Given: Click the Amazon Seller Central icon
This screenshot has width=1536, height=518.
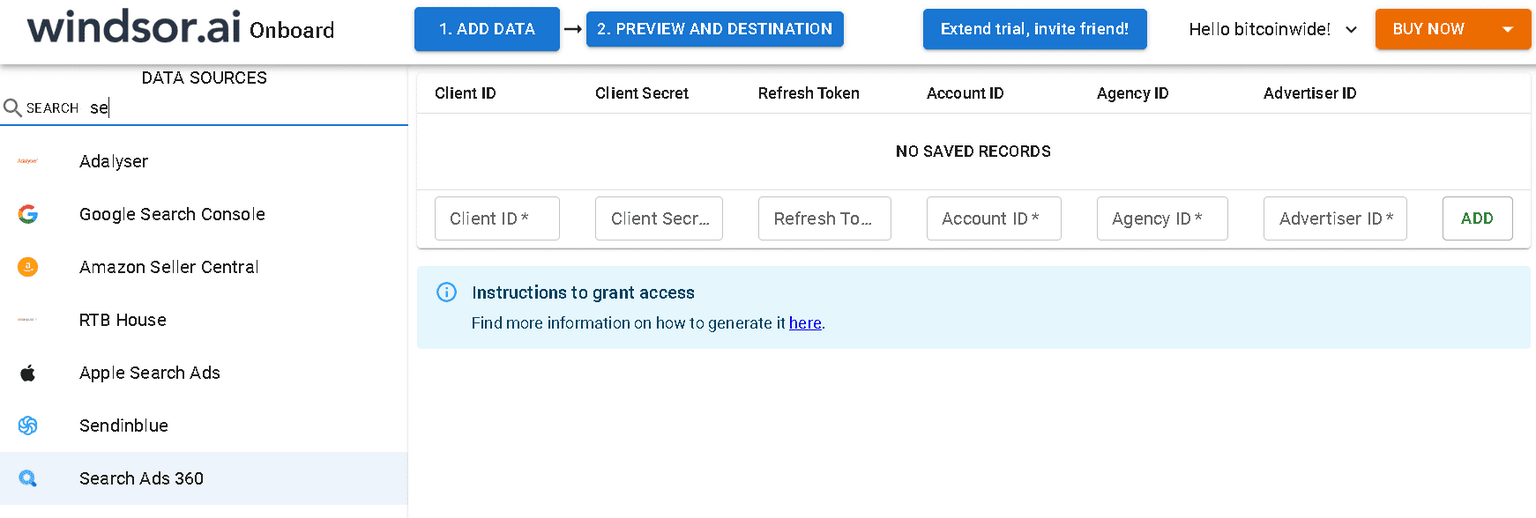Looking at the screenshot, I should click(x=28, y=267).
